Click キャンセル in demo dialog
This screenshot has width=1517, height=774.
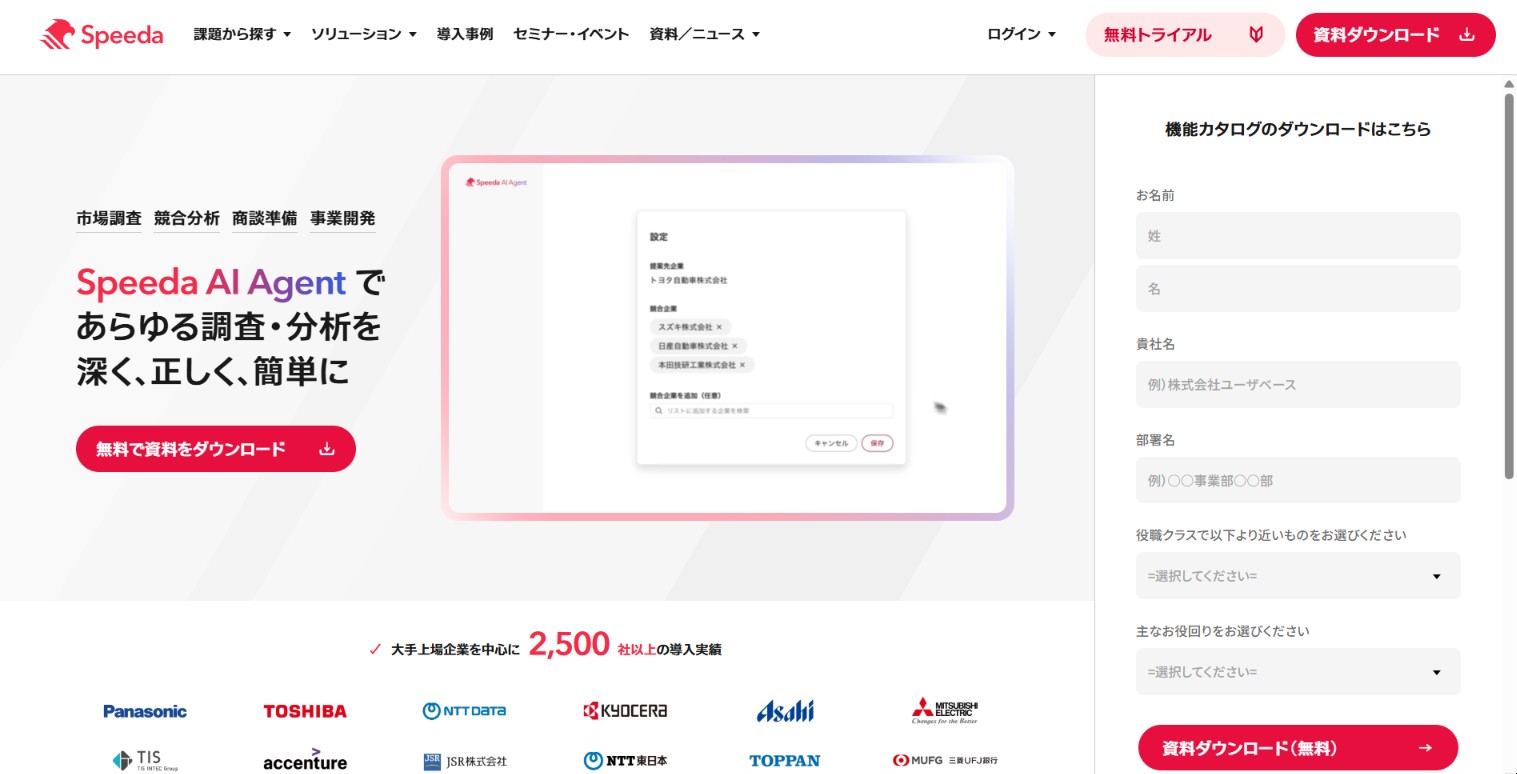click(831, 443)
